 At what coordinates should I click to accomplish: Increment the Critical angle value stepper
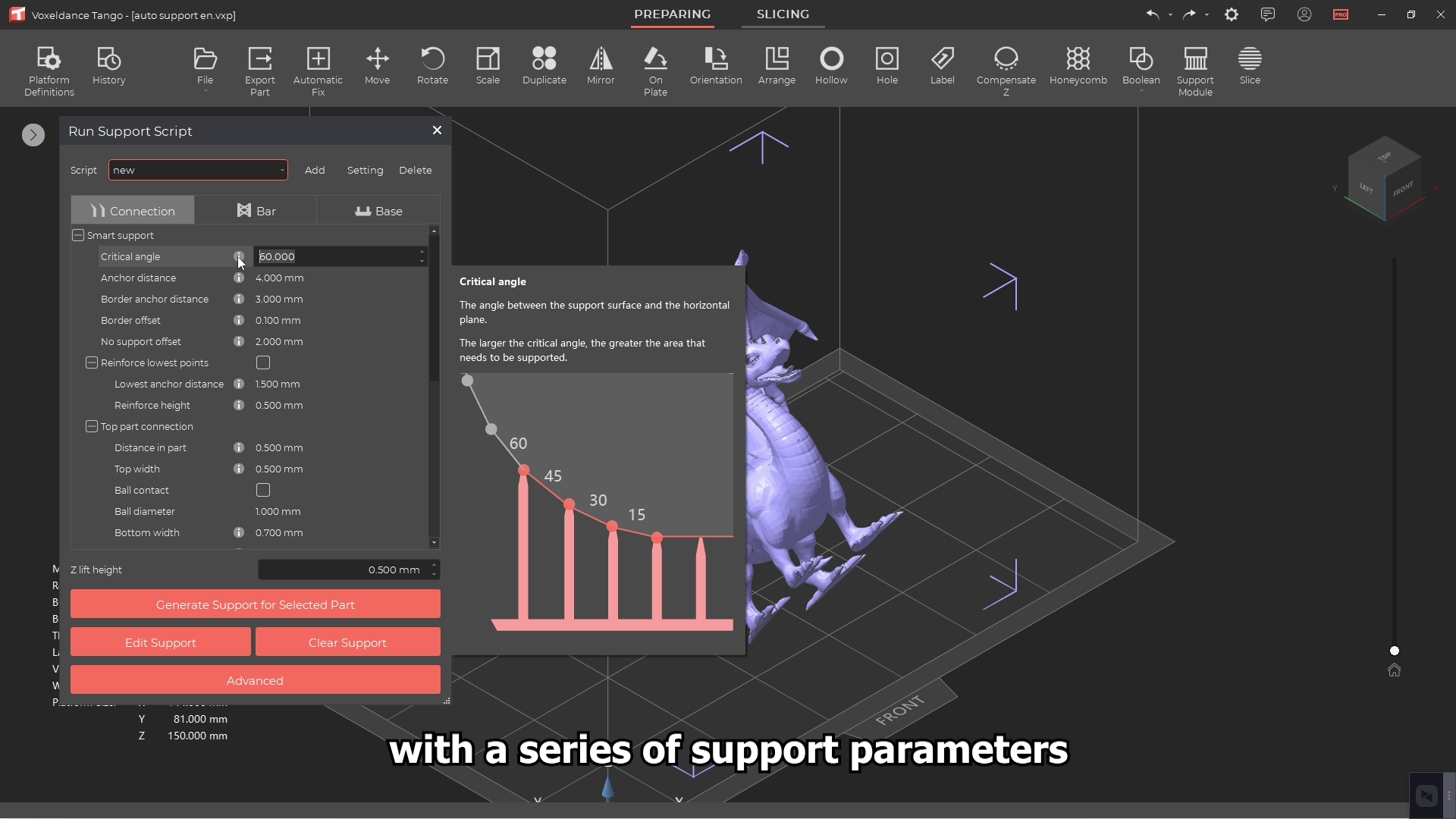(422, 253)
